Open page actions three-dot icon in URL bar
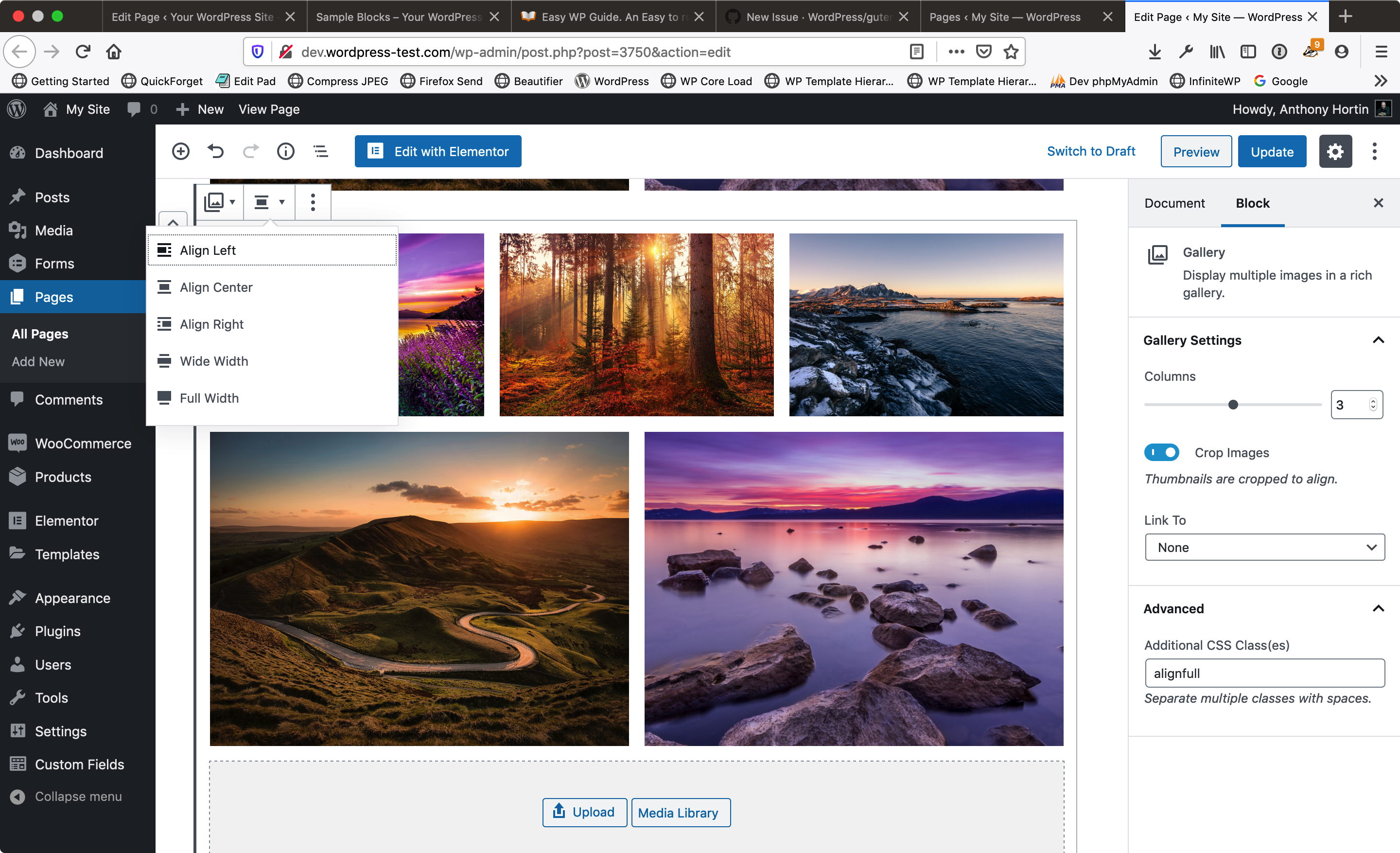 click(x=956, y=52)
